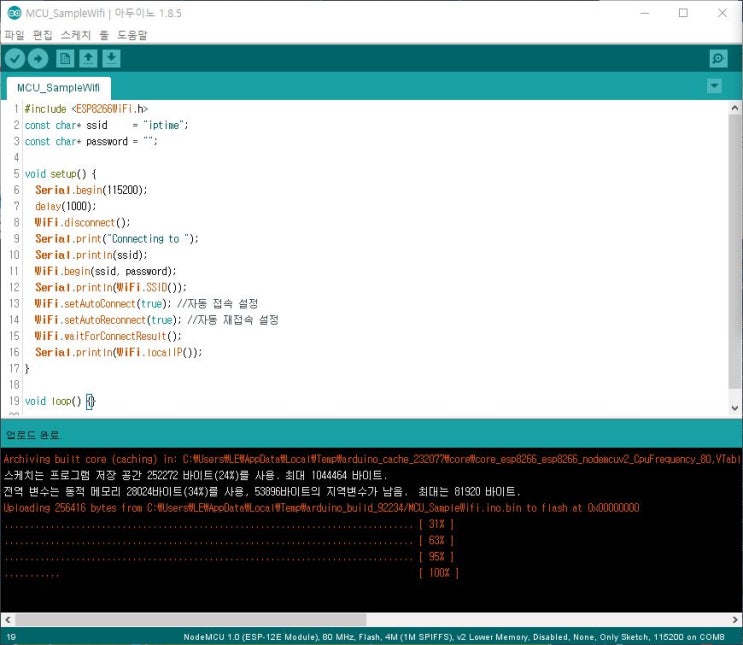Create a new sketch with New icon

pos(65,59)
